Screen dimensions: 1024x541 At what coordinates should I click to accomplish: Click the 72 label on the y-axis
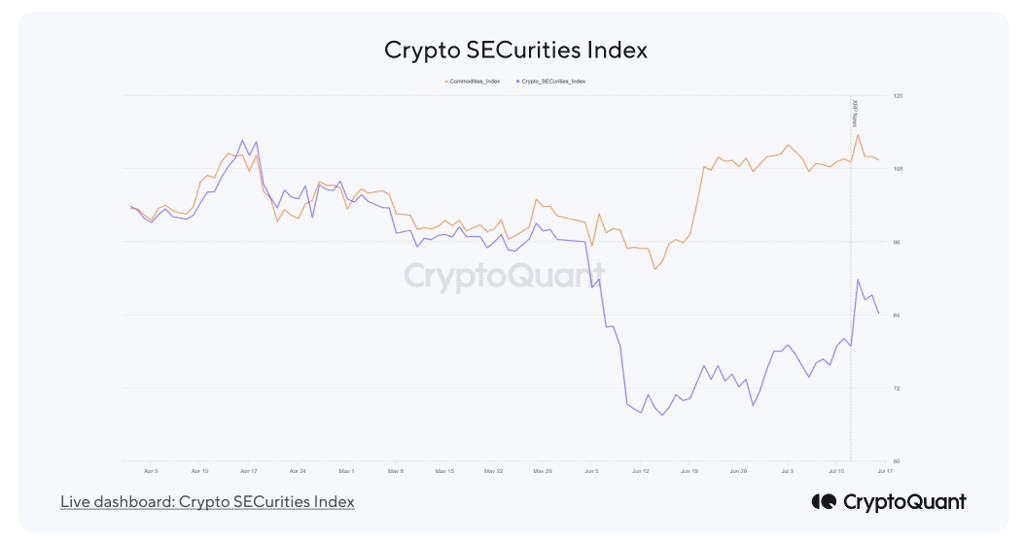[x=897, y=388]
